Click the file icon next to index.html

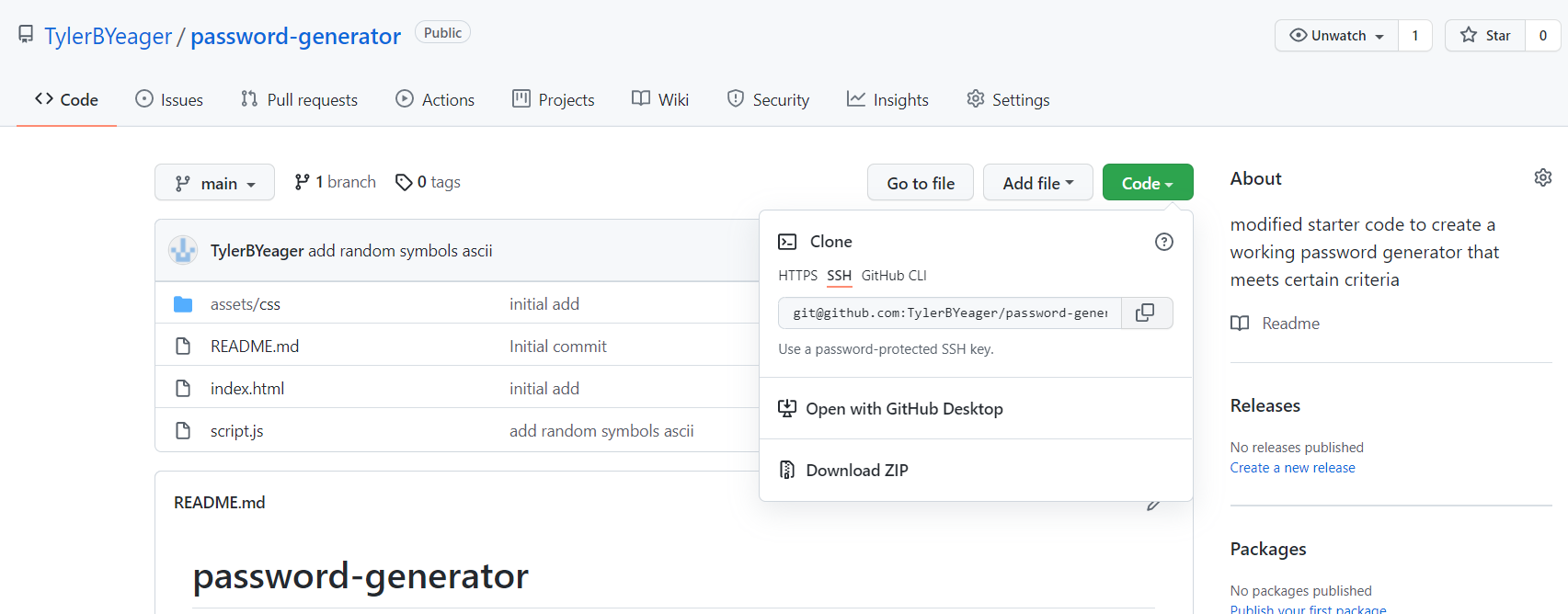(183, 389)
